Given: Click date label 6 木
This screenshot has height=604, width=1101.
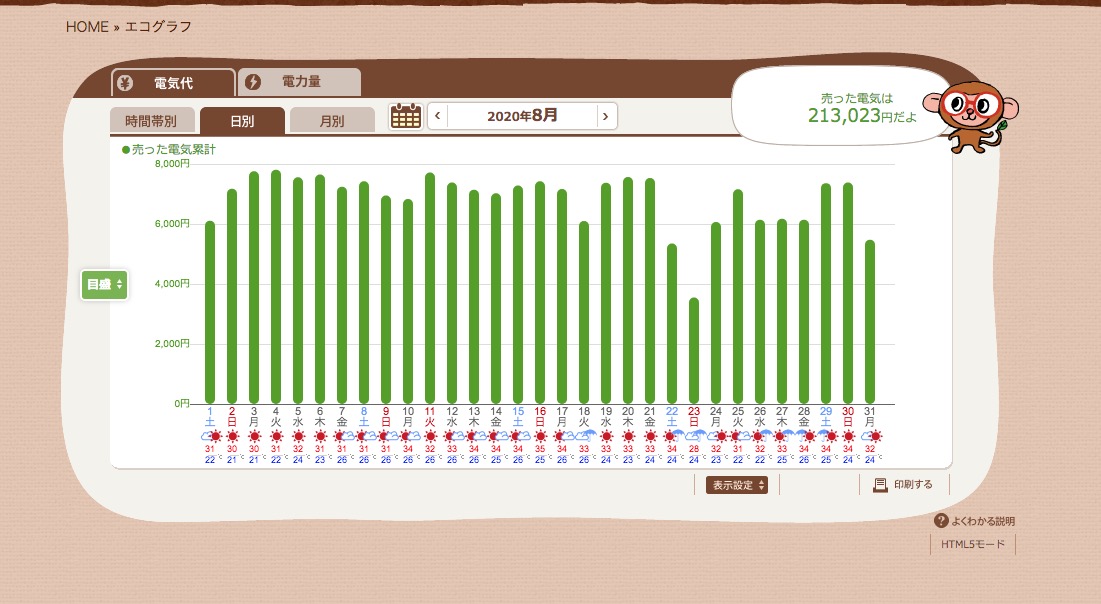Looking at the screenshot, I should tap(320, 416).
